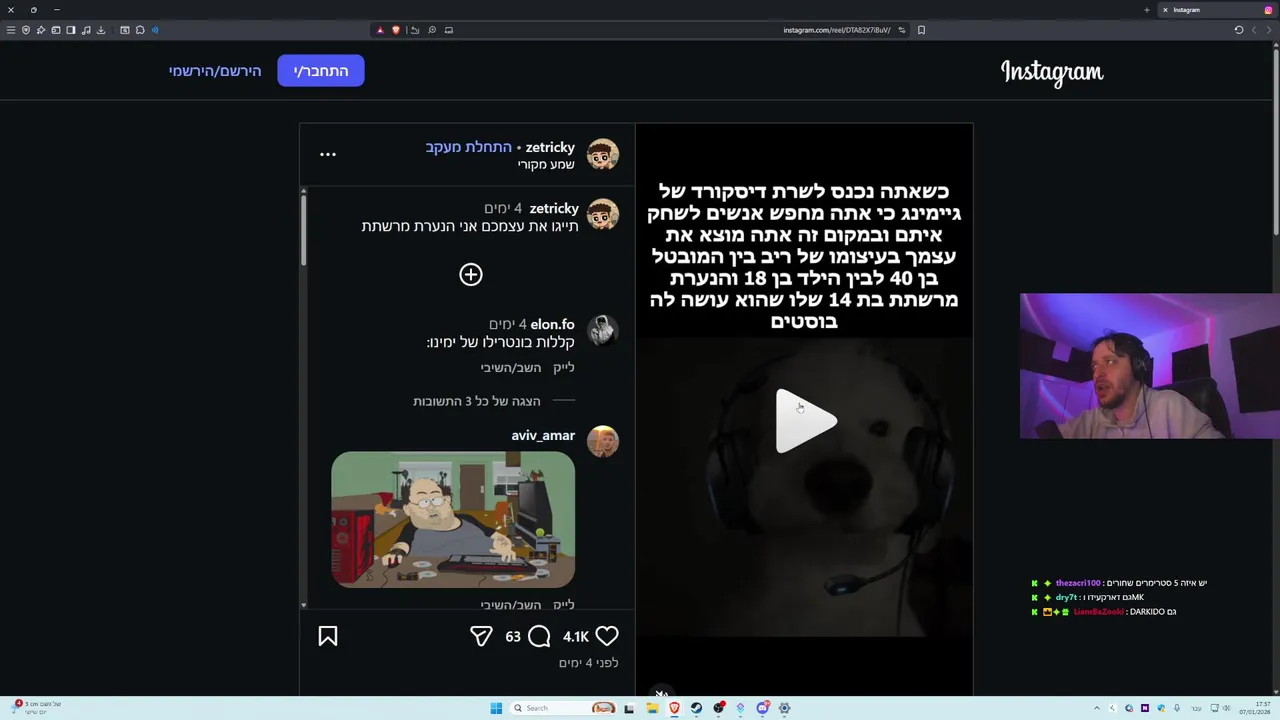
Task: Click the instagram.com reel address bar
Action: pyautogui.click(x=836, y=30)
